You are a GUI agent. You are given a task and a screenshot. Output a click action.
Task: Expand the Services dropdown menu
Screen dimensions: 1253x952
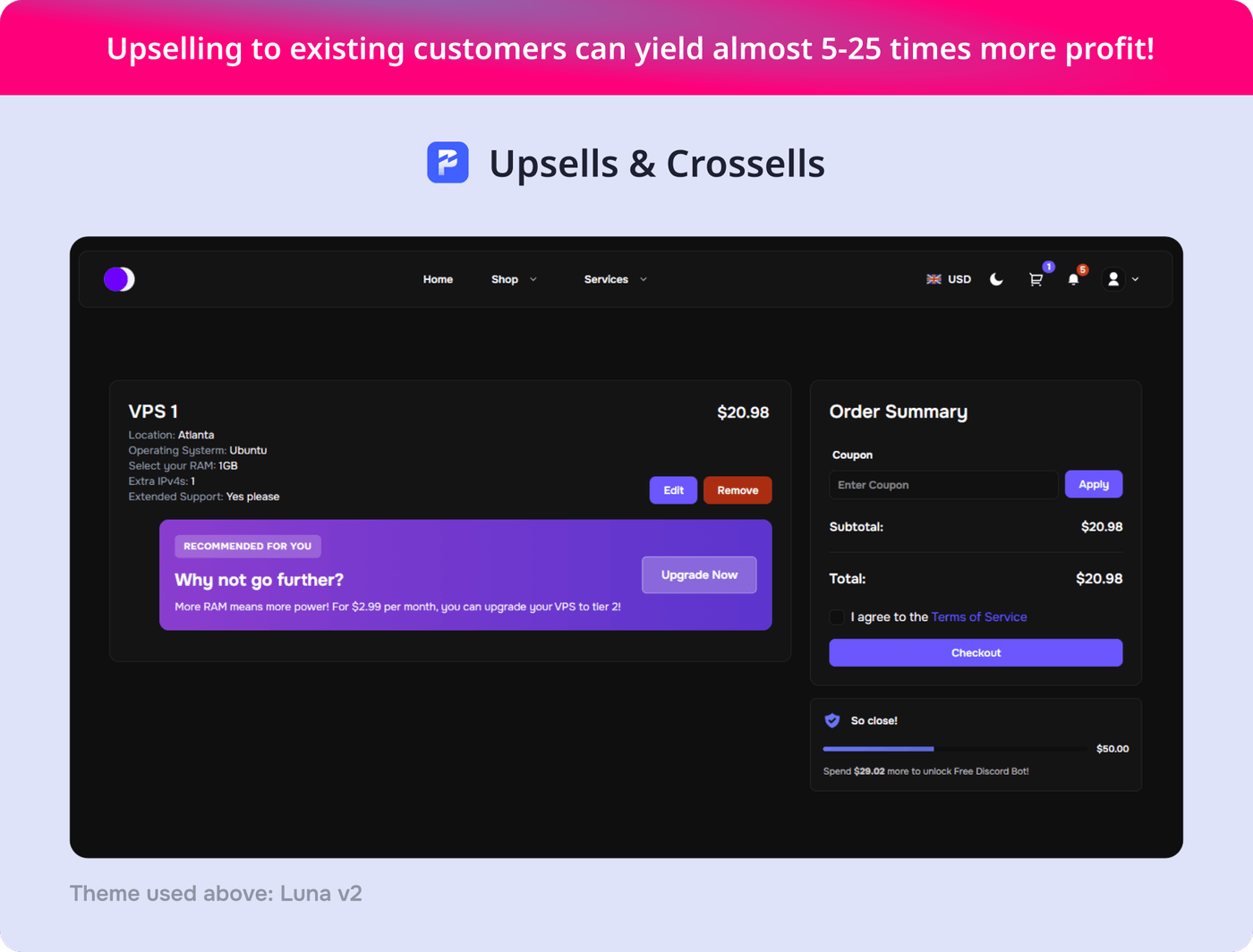(615, 279)
